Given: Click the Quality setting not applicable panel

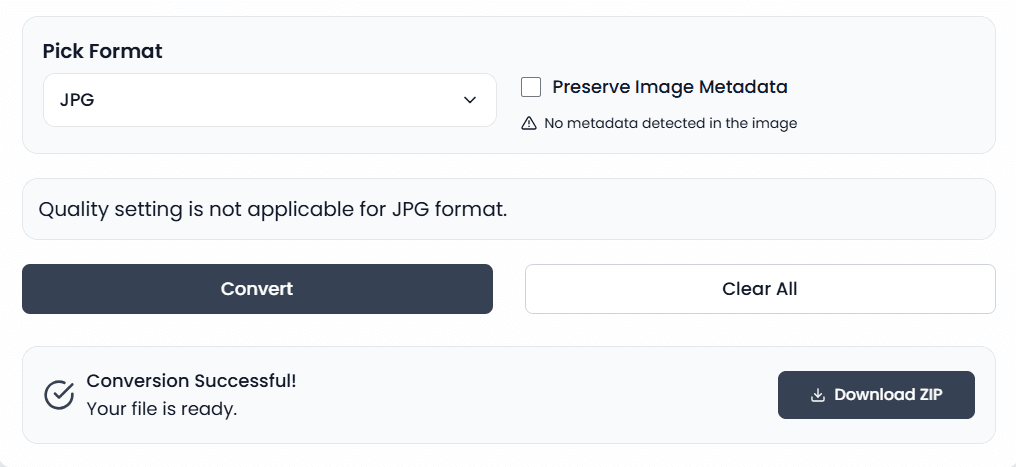Looking at the screenshot, I should (509, 209).
